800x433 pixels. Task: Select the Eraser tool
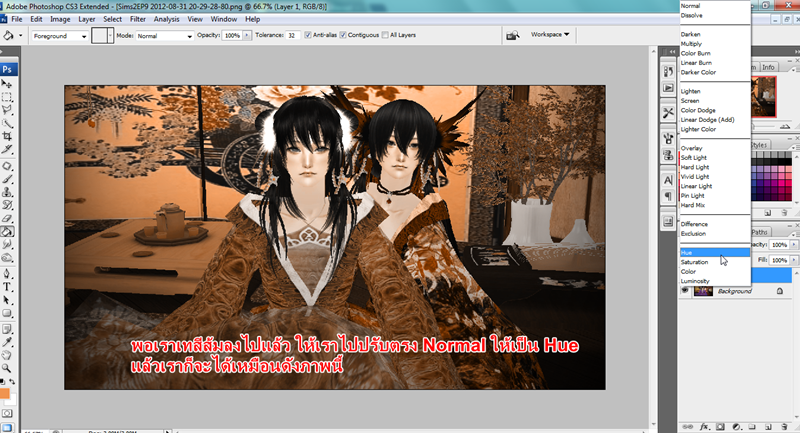pyautogui.click(x=7, y=218)
